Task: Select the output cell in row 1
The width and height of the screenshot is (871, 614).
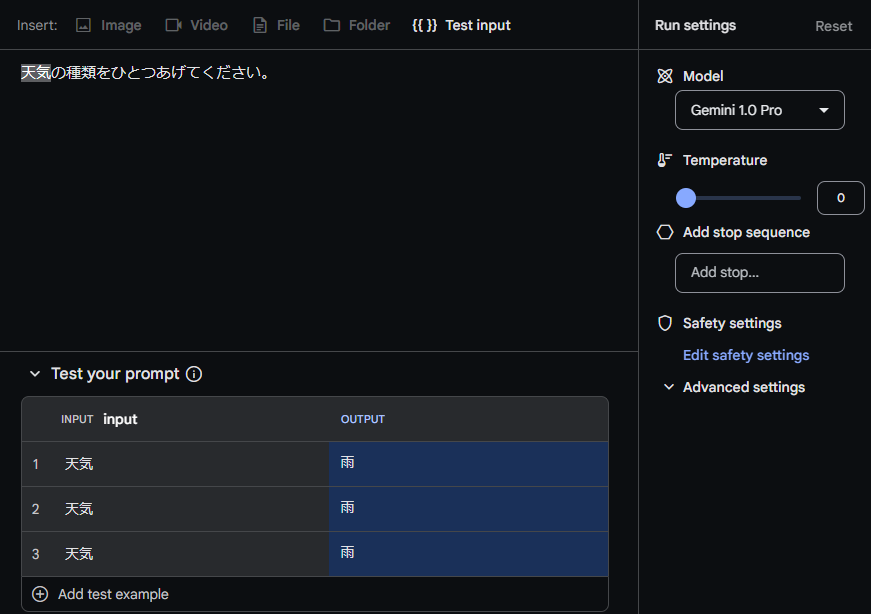Action: pos(468,464)
